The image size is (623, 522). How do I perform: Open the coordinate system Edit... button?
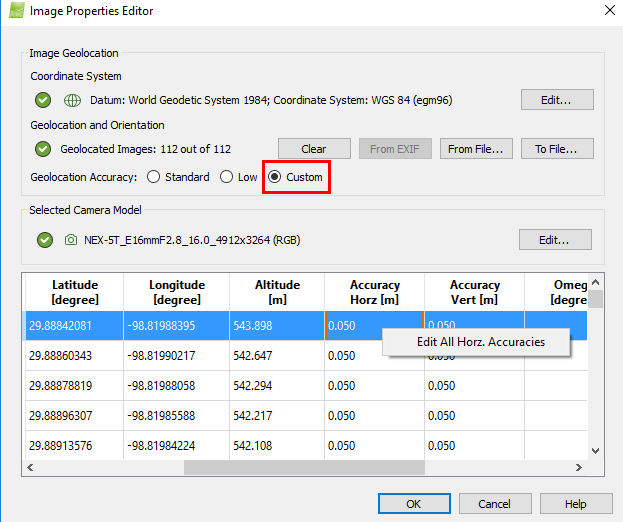pos(557,100)
